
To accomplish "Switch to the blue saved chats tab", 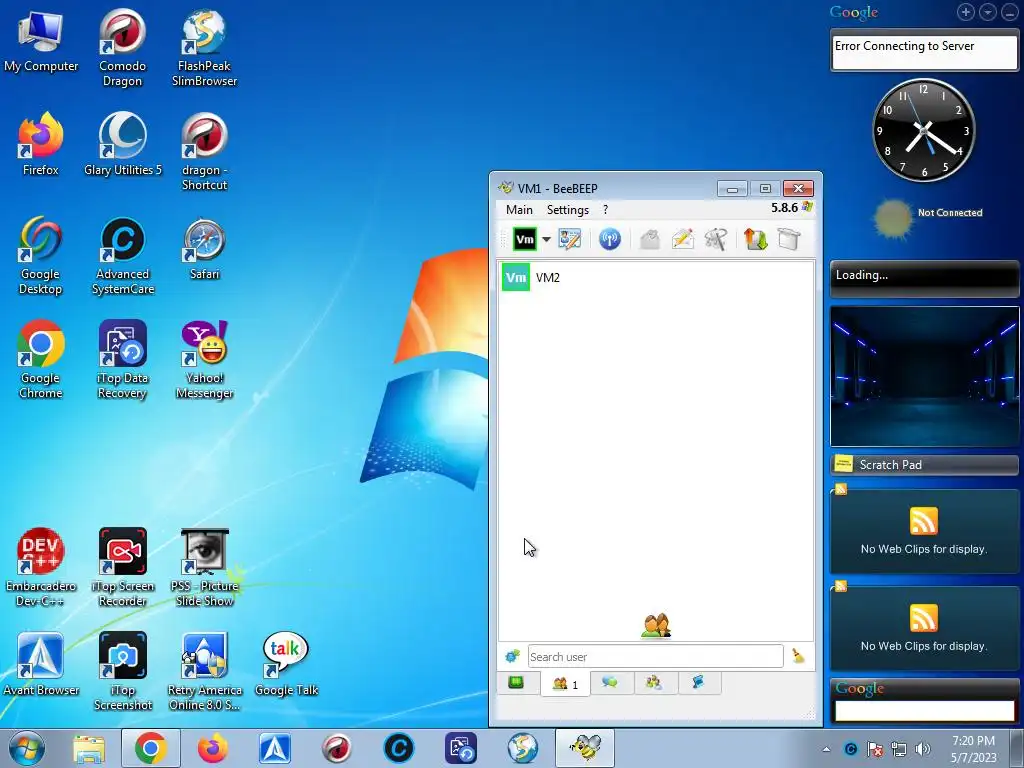I will coord(698,682).
